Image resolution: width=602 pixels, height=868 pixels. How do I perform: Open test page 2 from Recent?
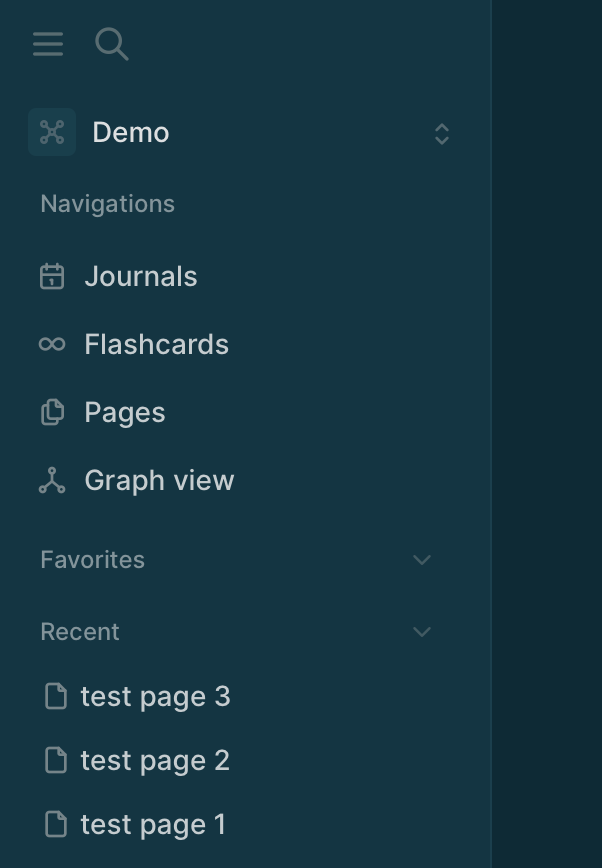(x=155, y=760)
